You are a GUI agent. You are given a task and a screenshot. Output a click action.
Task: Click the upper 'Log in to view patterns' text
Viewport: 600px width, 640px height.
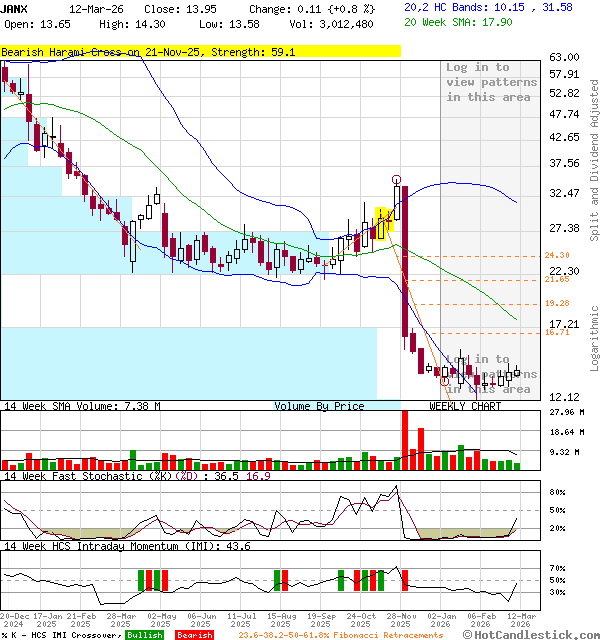tap(491, 82)
